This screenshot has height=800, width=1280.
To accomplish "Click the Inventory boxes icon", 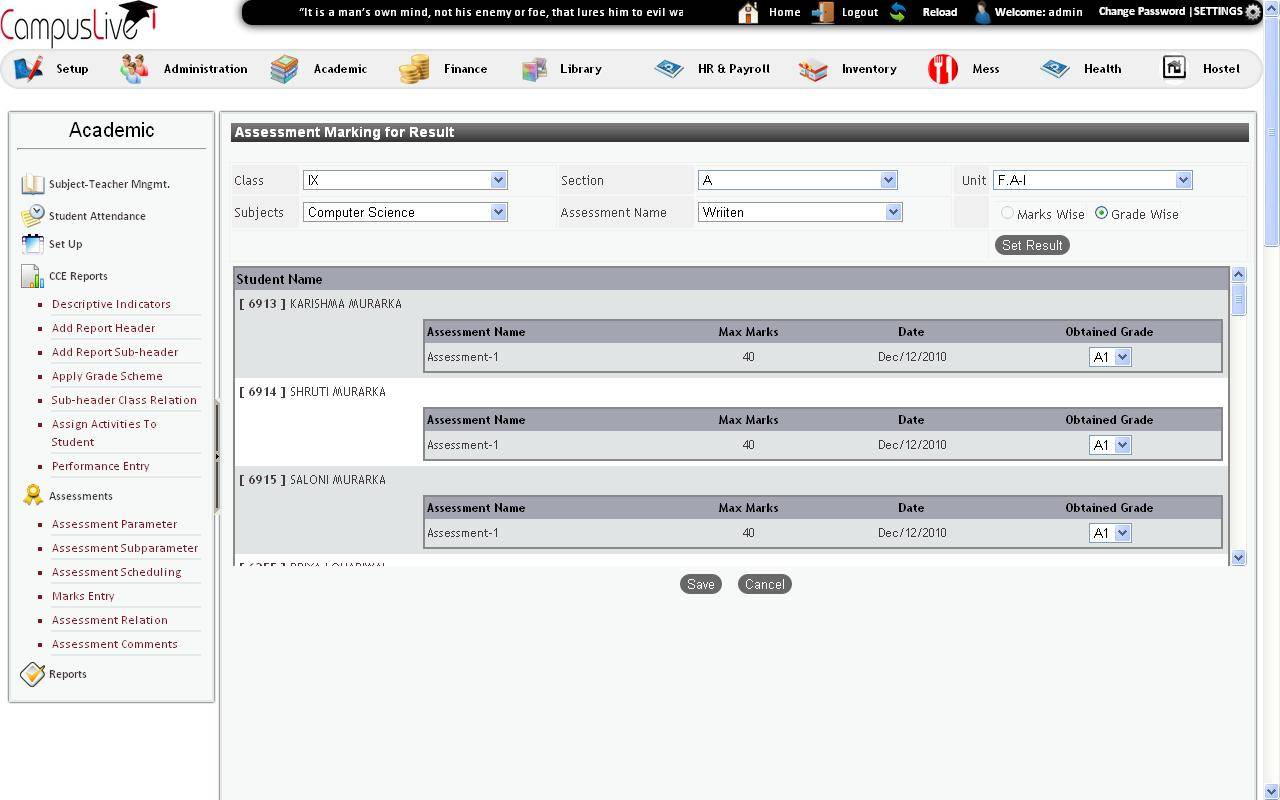I will [813, 69].
